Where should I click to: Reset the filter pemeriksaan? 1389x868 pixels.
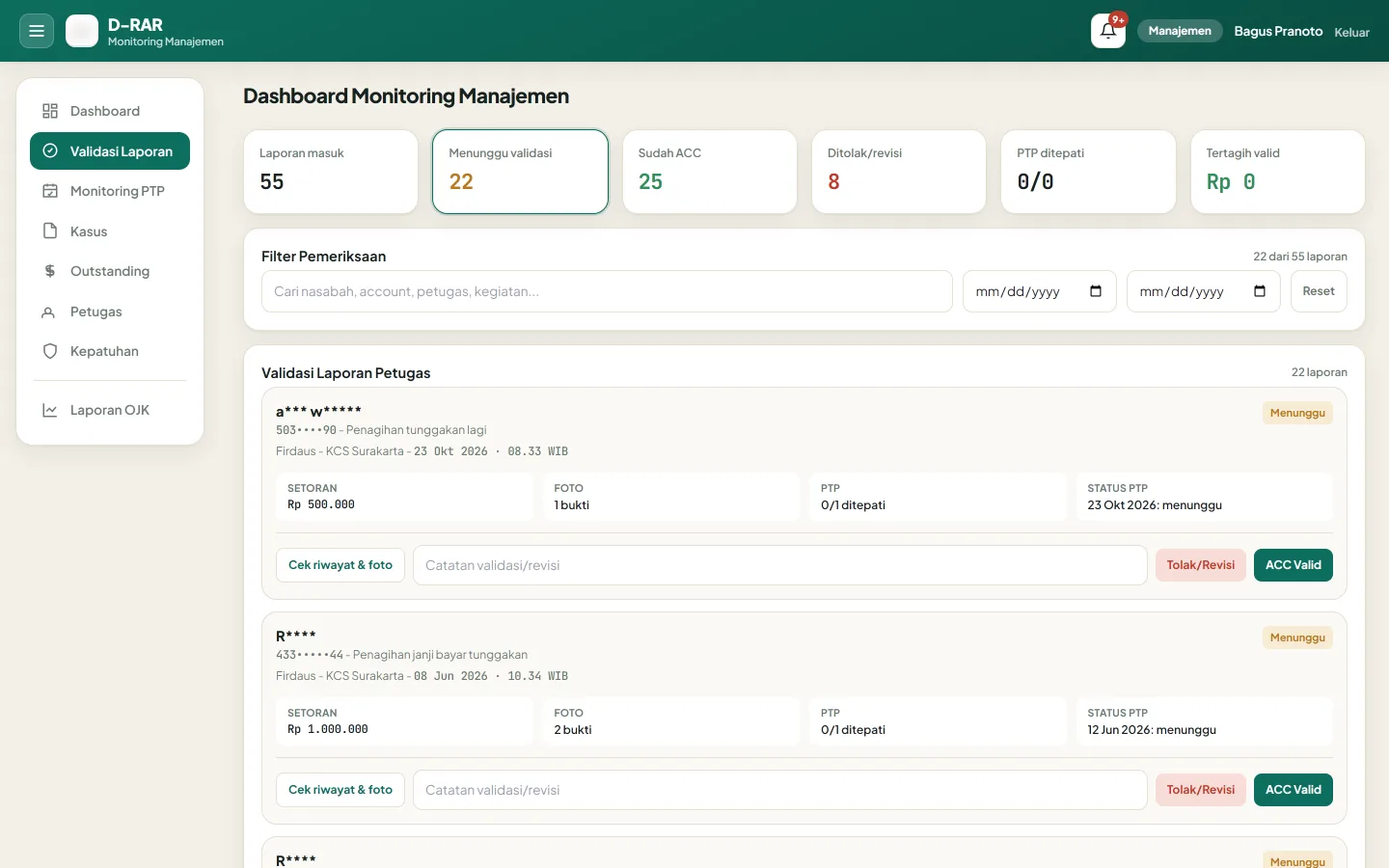[x=1319, y=291]
